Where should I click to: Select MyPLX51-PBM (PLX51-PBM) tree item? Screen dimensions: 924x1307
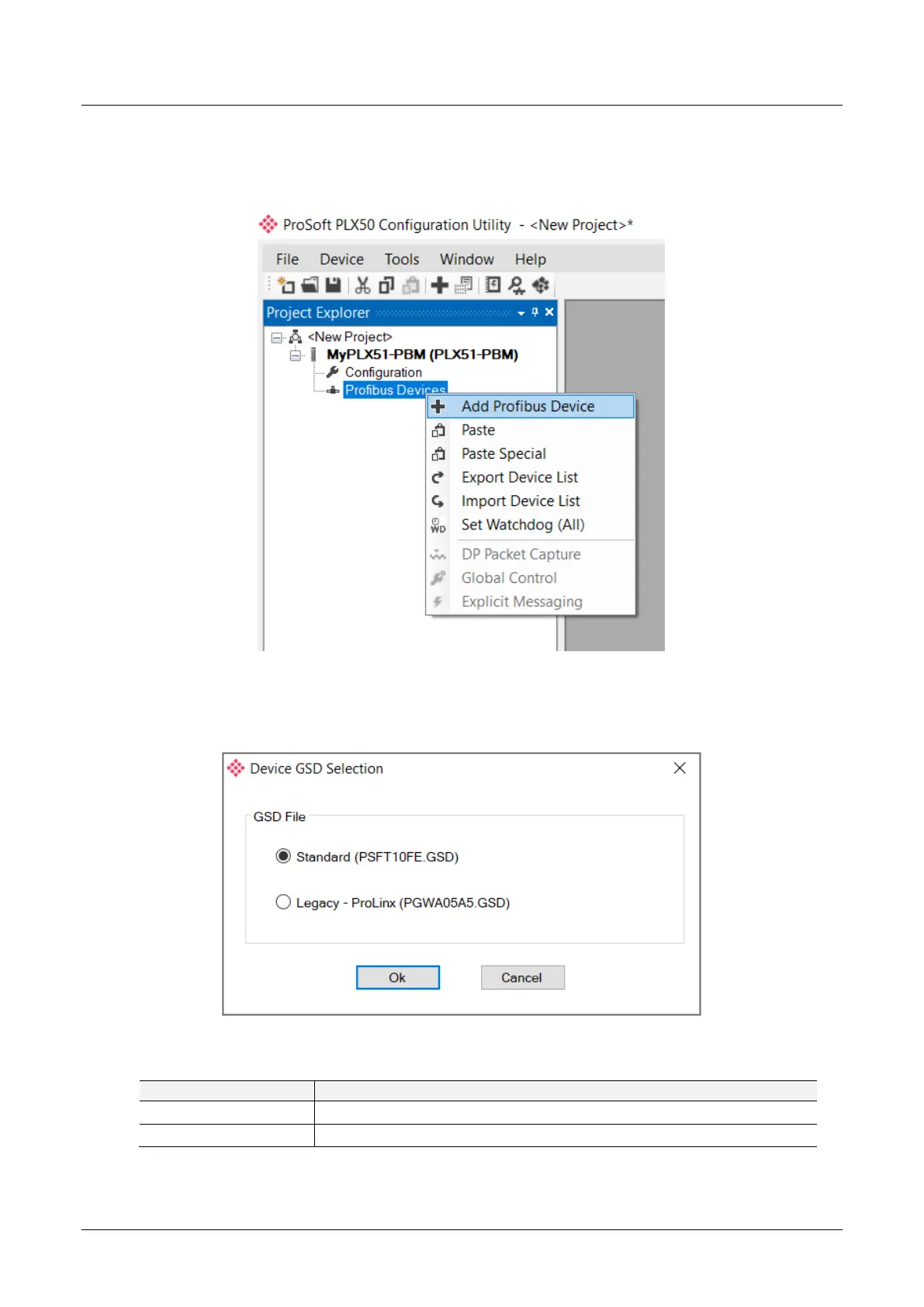pyautogui.click(x=422, y=355)
